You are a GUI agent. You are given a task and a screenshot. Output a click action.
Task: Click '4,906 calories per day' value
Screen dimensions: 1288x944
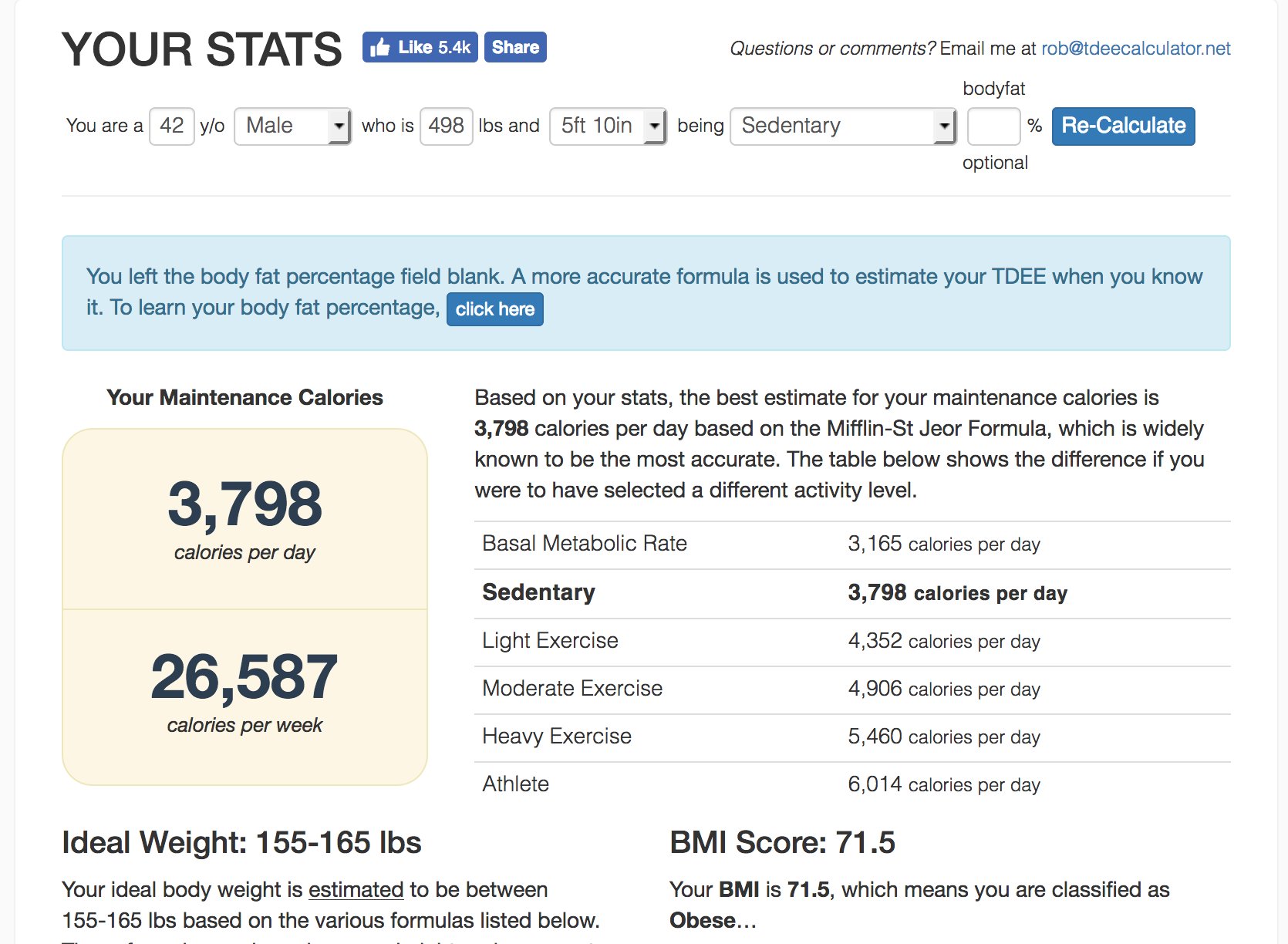[944, 689]
